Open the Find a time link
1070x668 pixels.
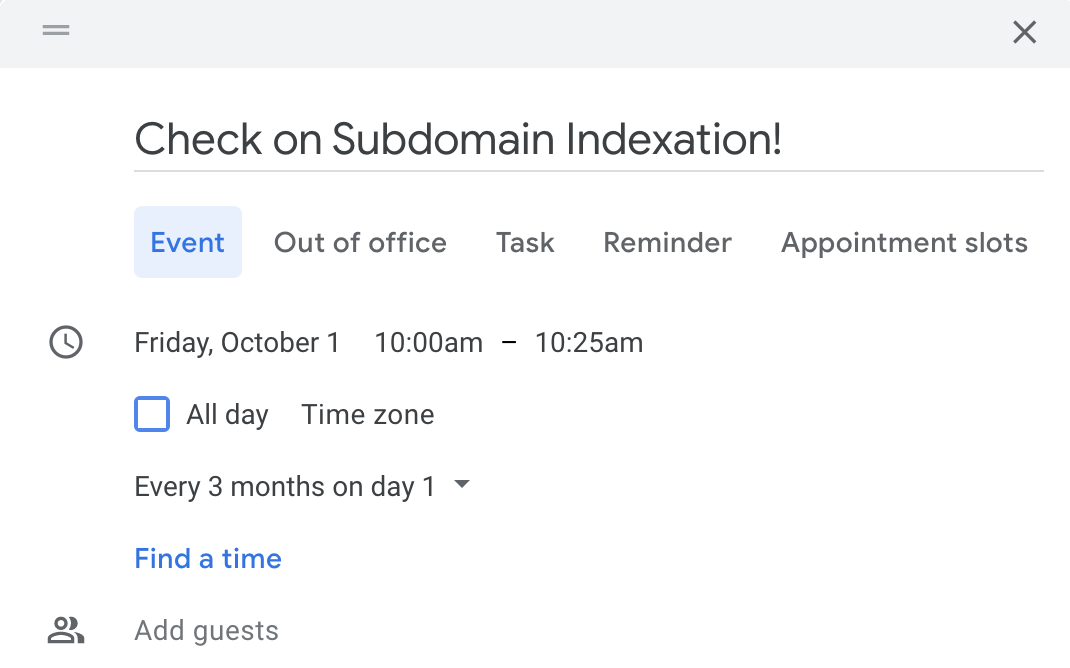208,559
